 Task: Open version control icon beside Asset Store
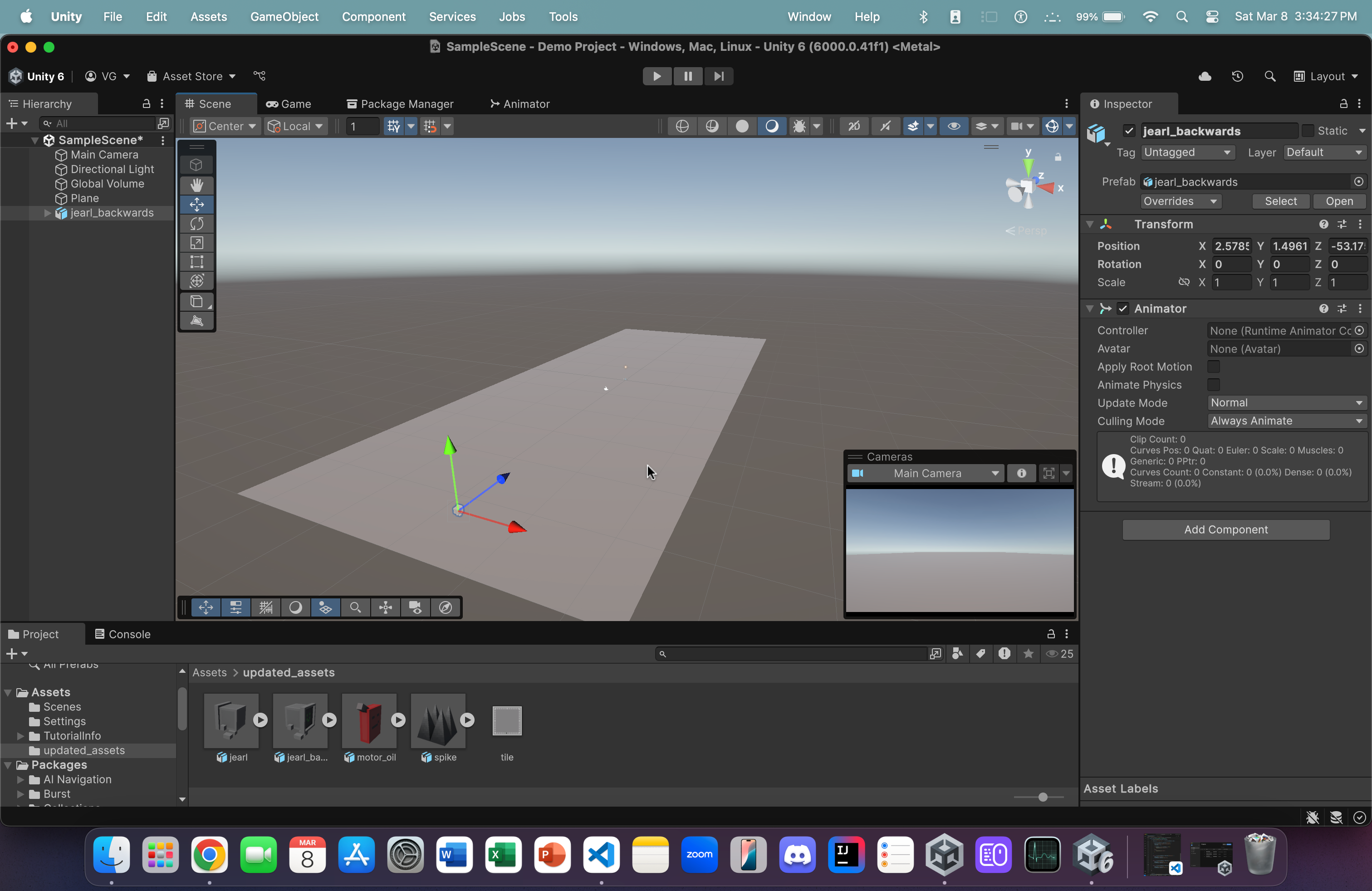260,76
